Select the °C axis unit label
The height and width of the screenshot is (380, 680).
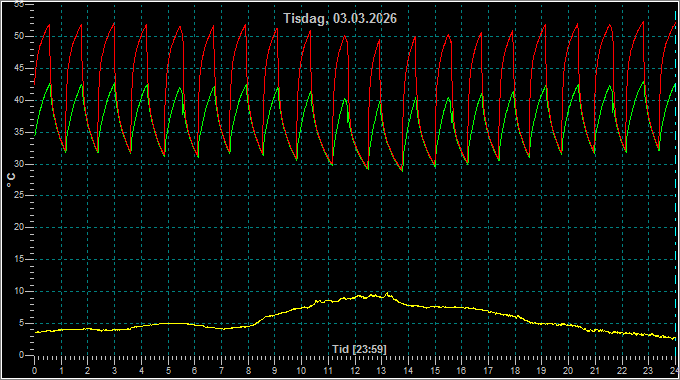(x=11, y=180)
